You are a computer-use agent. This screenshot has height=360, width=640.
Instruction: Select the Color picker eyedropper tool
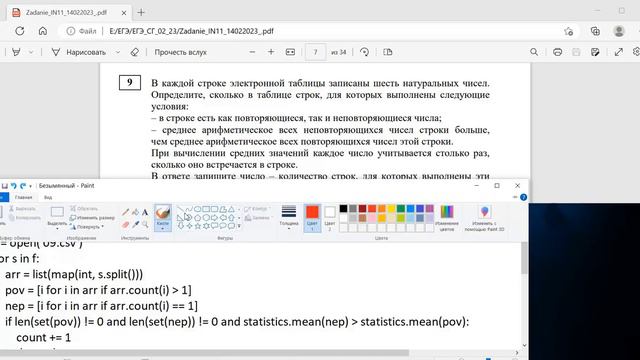[x=135, y=224]
